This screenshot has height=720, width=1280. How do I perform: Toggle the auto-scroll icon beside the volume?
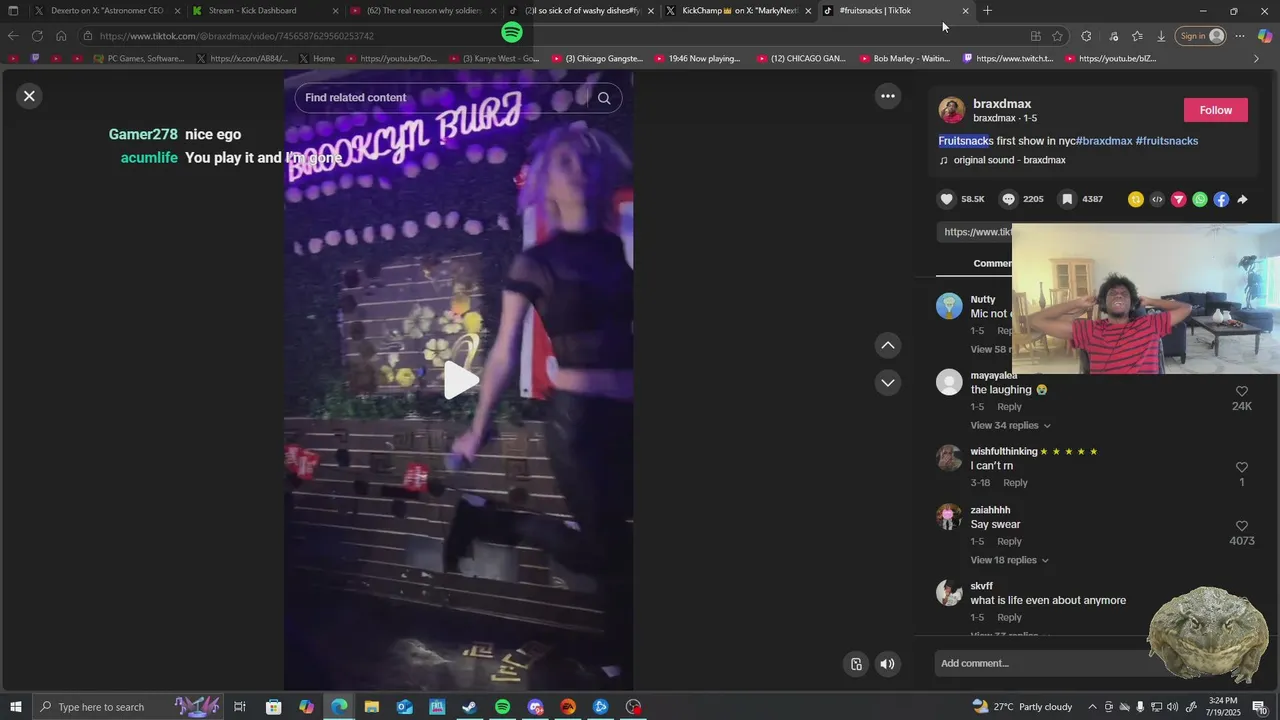856,664
